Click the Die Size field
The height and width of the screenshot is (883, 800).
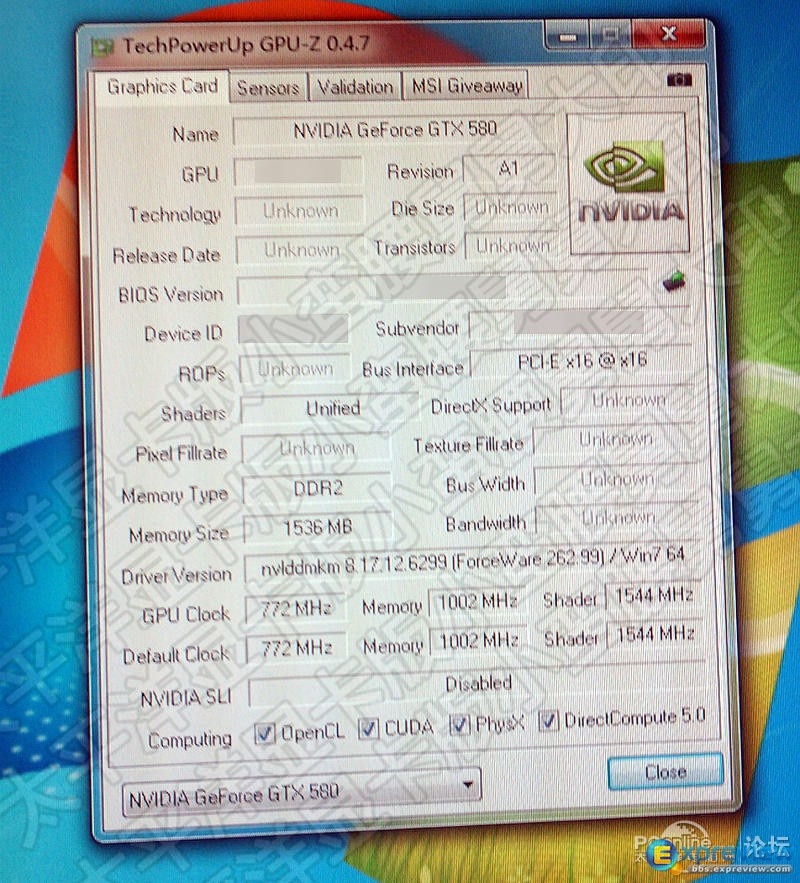[x=511, y=208]
